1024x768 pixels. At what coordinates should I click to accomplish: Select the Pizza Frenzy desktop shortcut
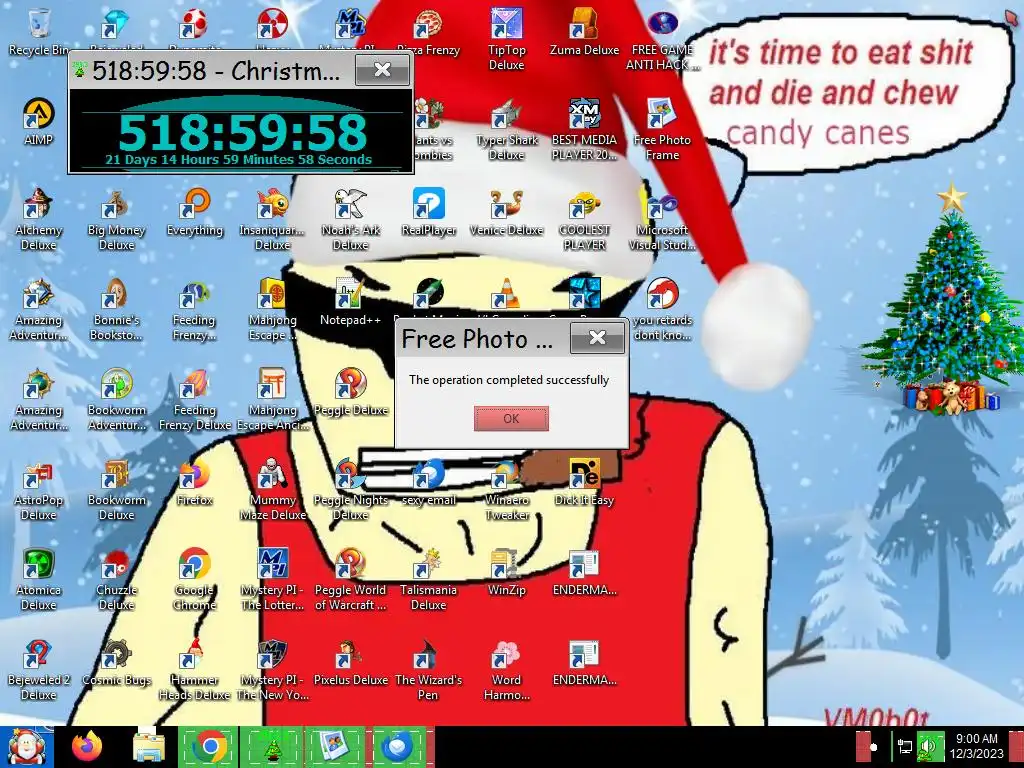[x=428, y=32]
